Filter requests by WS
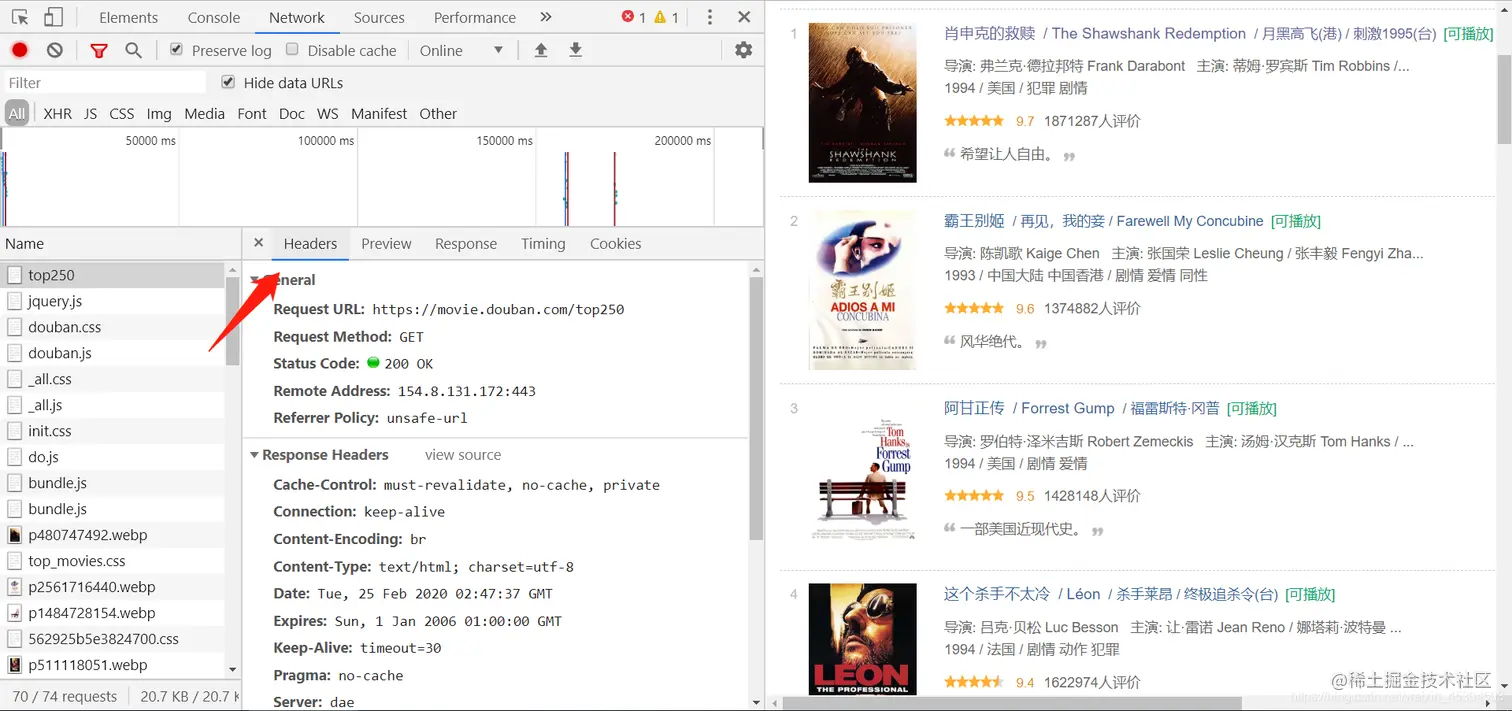1512x711 pixels. pyautogui.click(x=328, y=114)
